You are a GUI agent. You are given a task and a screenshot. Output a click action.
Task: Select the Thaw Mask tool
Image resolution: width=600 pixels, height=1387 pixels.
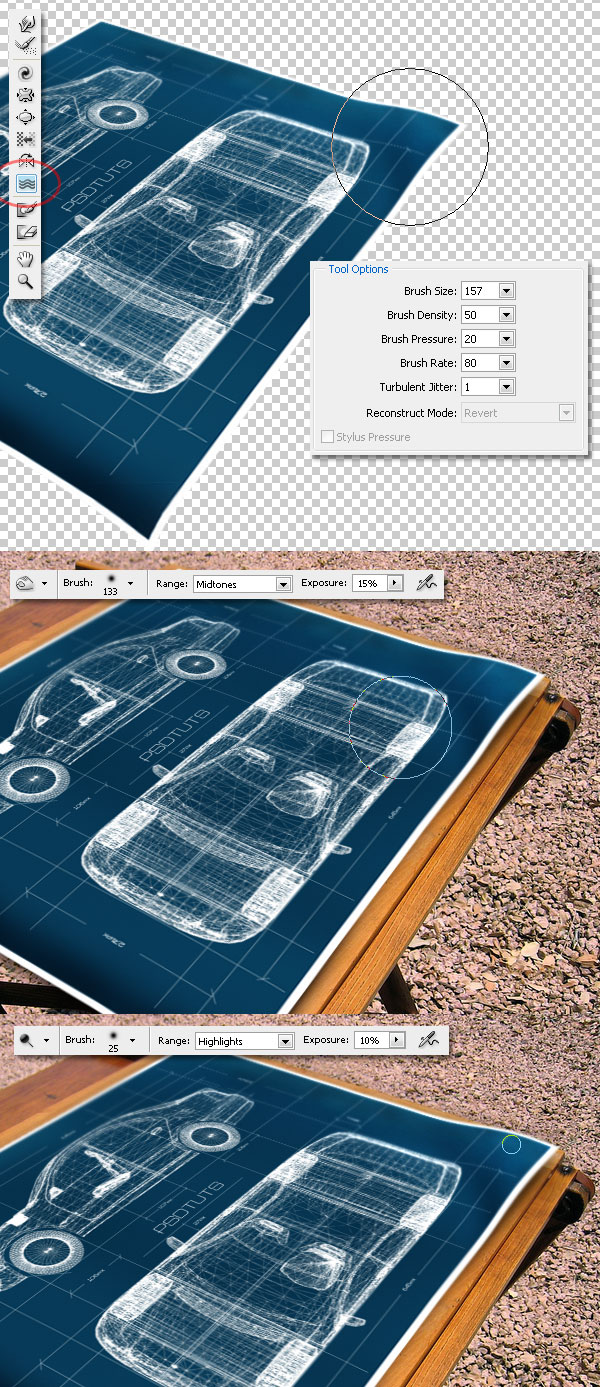point(28,232)
